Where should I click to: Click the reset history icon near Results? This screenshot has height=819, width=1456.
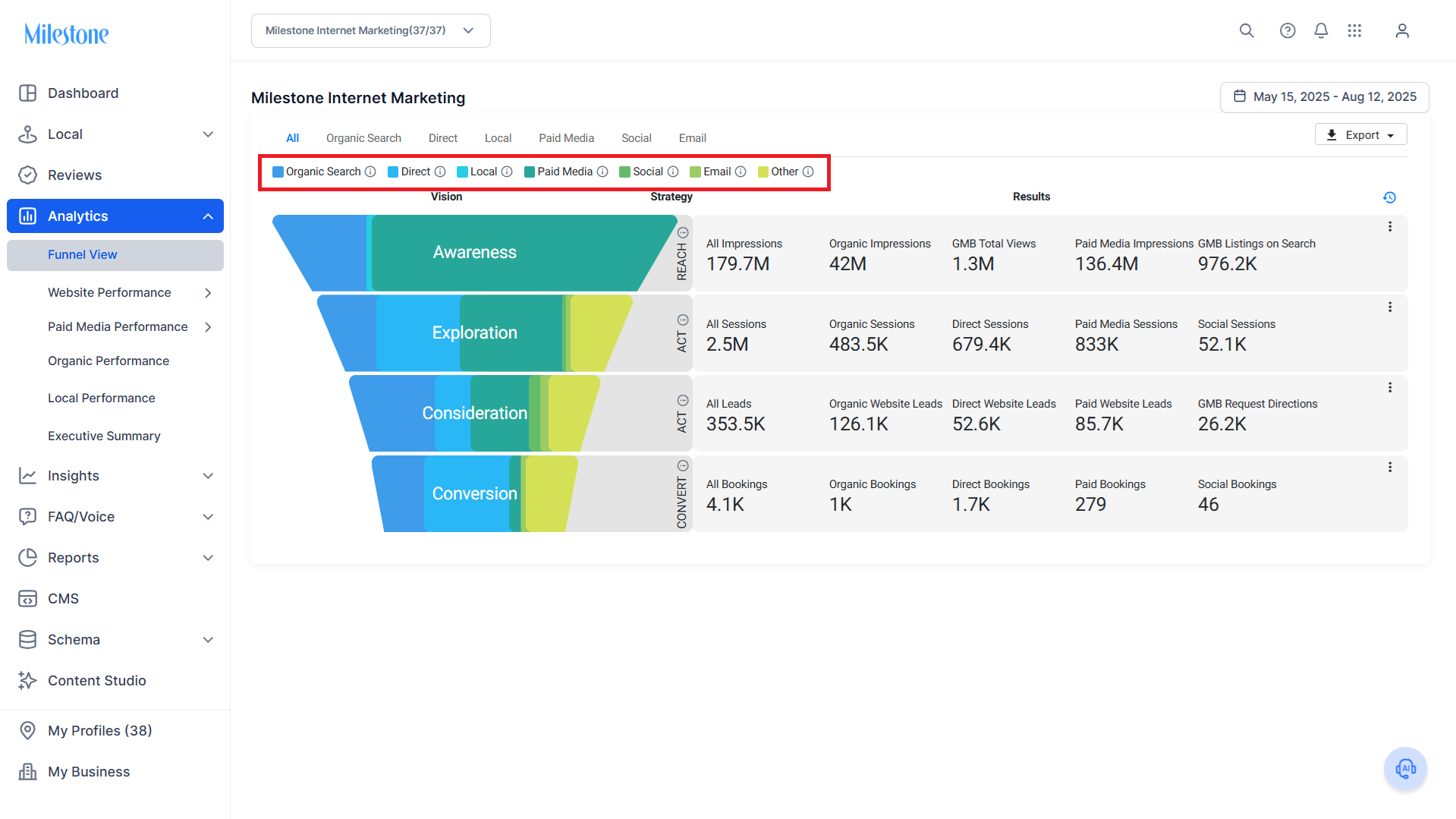pyautogui.click(x=1389, y=197)
